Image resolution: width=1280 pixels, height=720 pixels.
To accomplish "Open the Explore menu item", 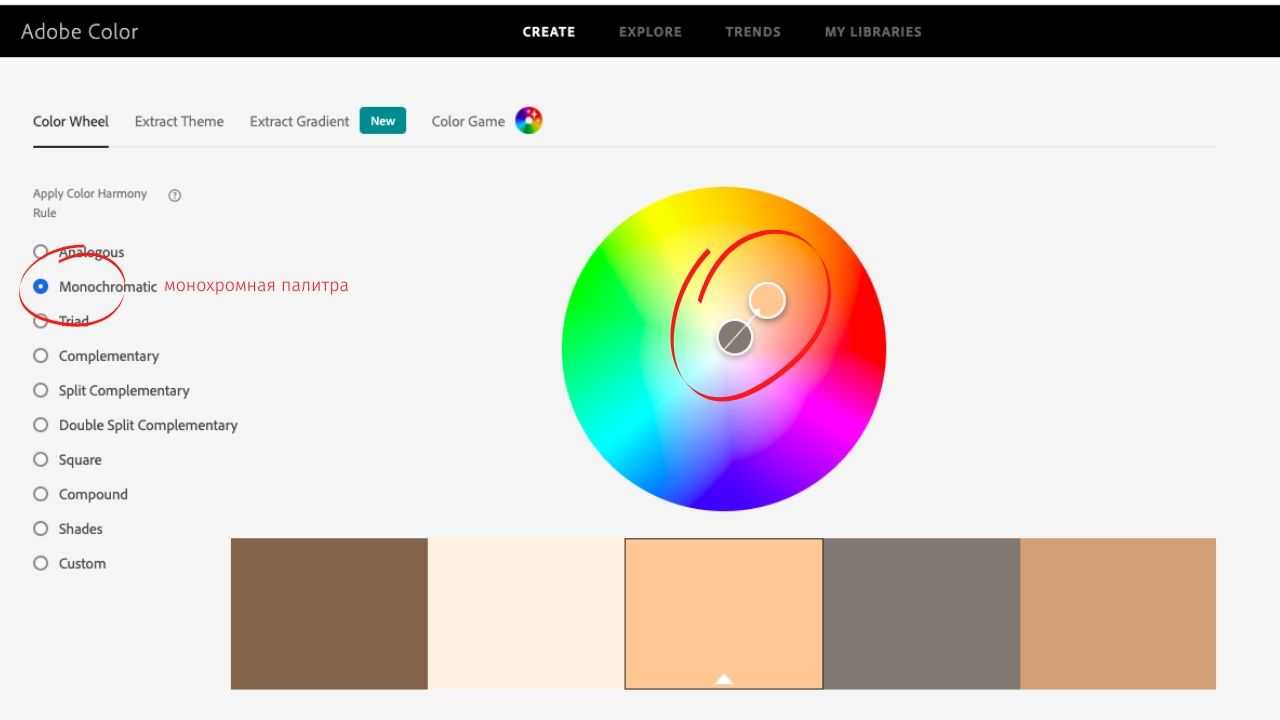I will [650, 32].
